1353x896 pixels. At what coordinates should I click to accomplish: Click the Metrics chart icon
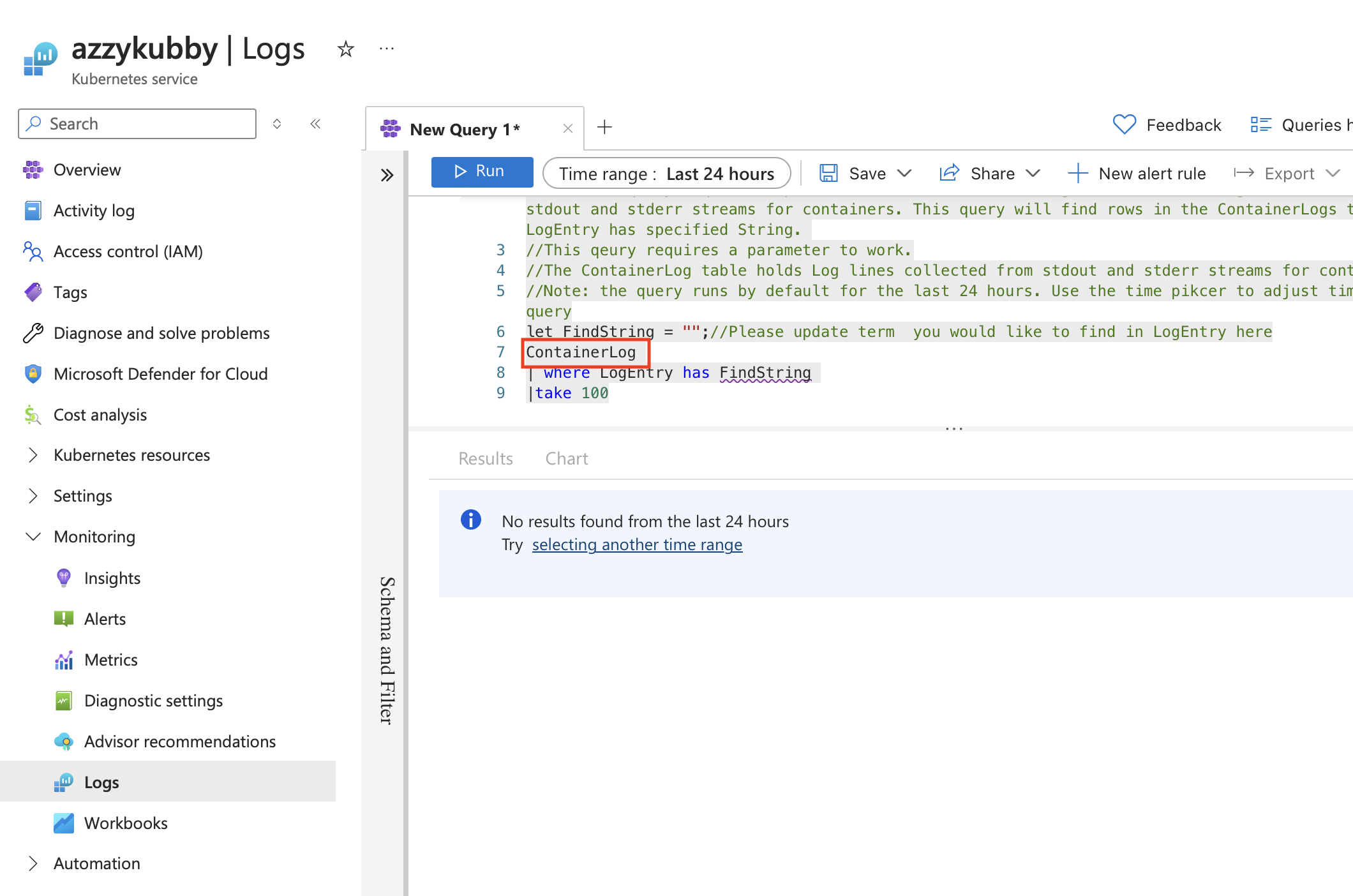[64, 660]
